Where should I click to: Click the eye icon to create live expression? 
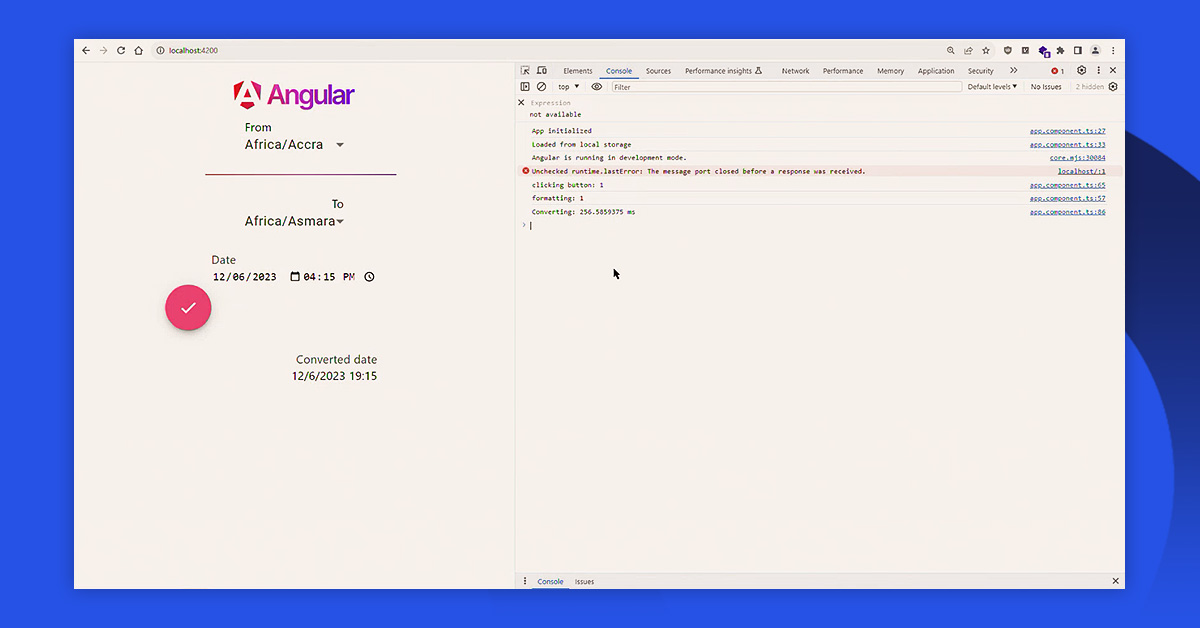(x=597, y=87)
